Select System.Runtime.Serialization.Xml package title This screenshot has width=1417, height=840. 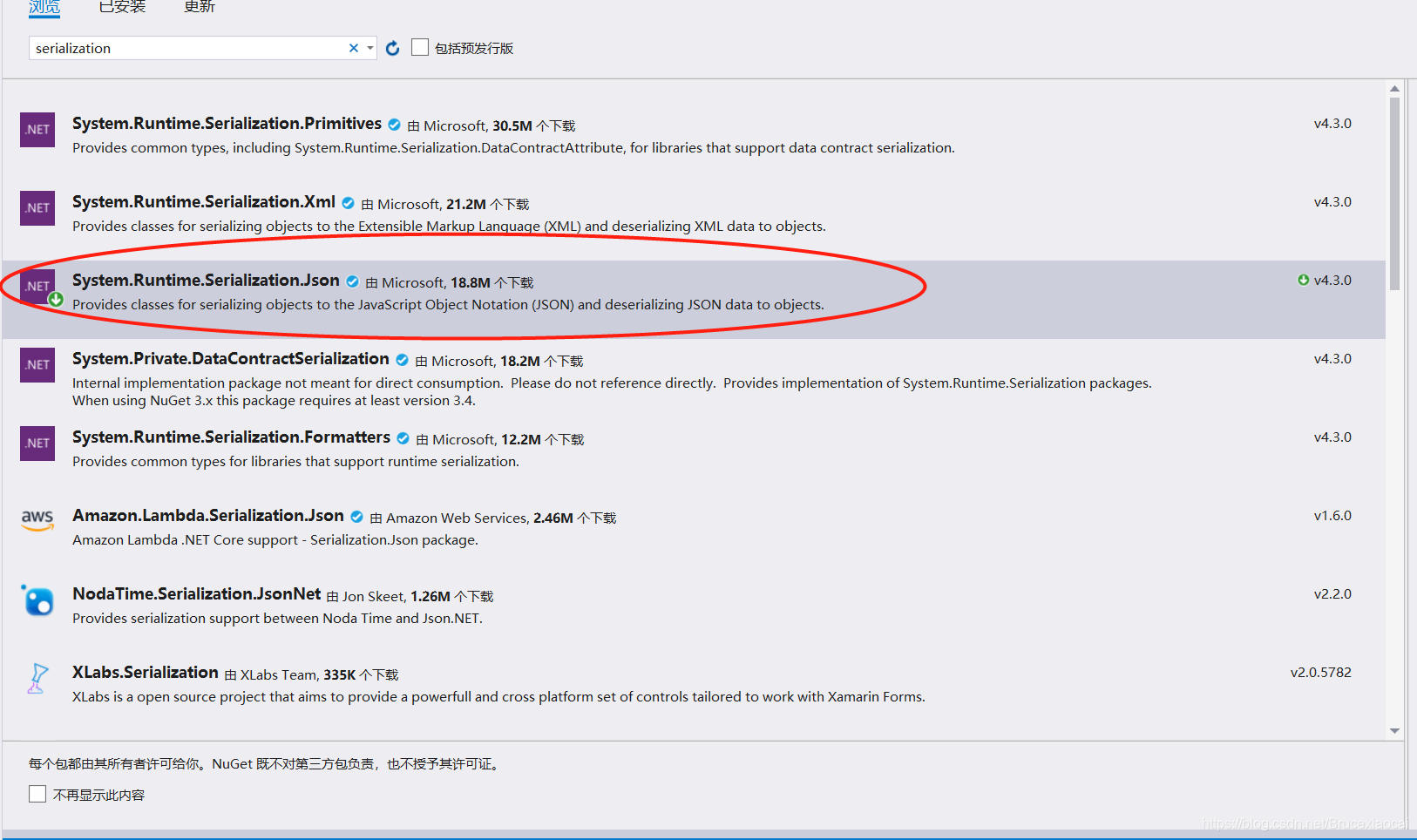tap(204, 202)
